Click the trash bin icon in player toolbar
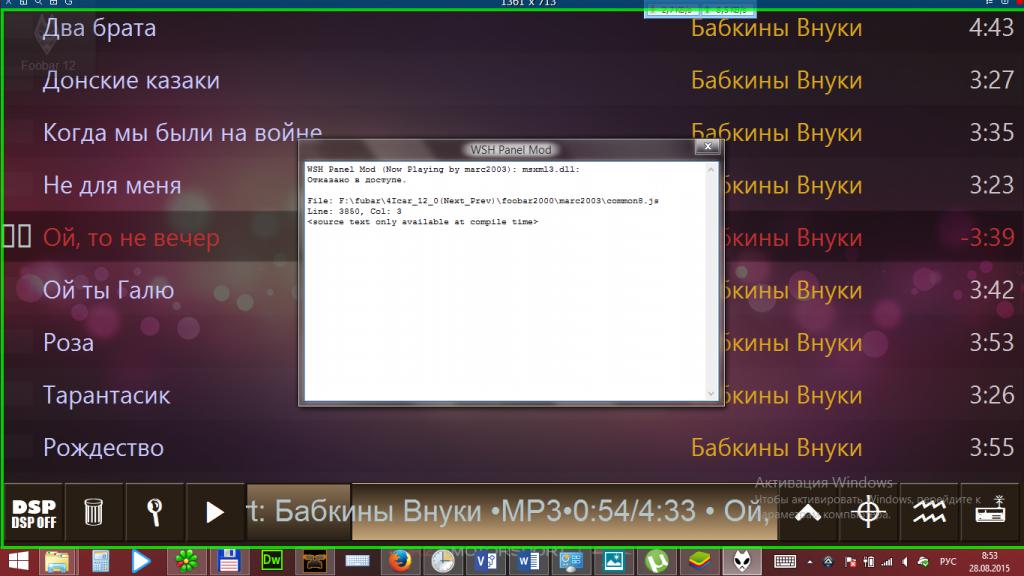The height and width of the screenshot is (576, 1024). (93, 513)
